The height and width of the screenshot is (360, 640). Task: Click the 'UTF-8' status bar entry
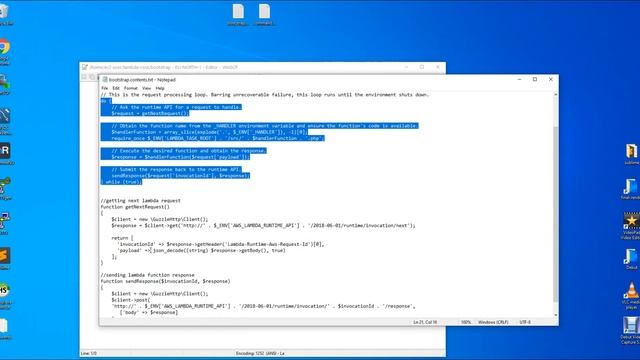[x=525, y=322]
